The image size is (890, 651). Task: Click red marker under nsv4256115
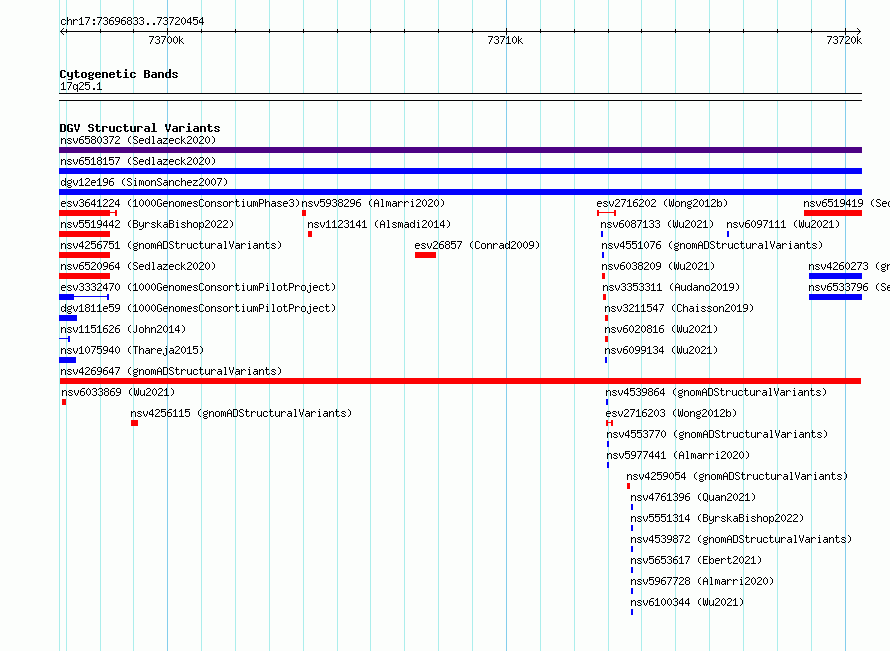click(135, 423)
